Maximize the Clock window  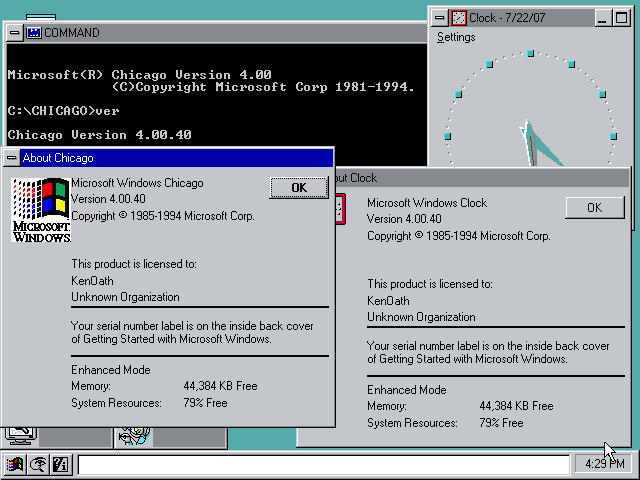coord(621,18)
